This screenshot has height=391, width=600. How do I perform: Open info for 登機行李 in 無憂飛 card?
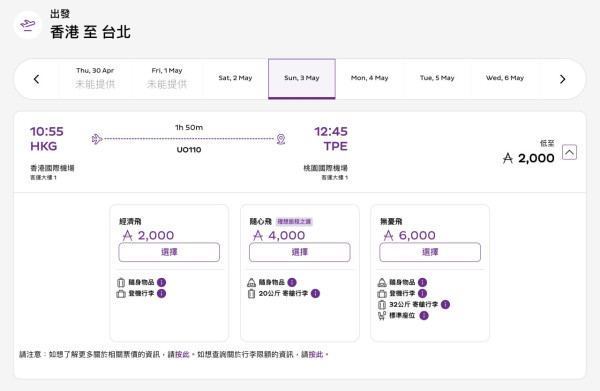pos(422,293)
